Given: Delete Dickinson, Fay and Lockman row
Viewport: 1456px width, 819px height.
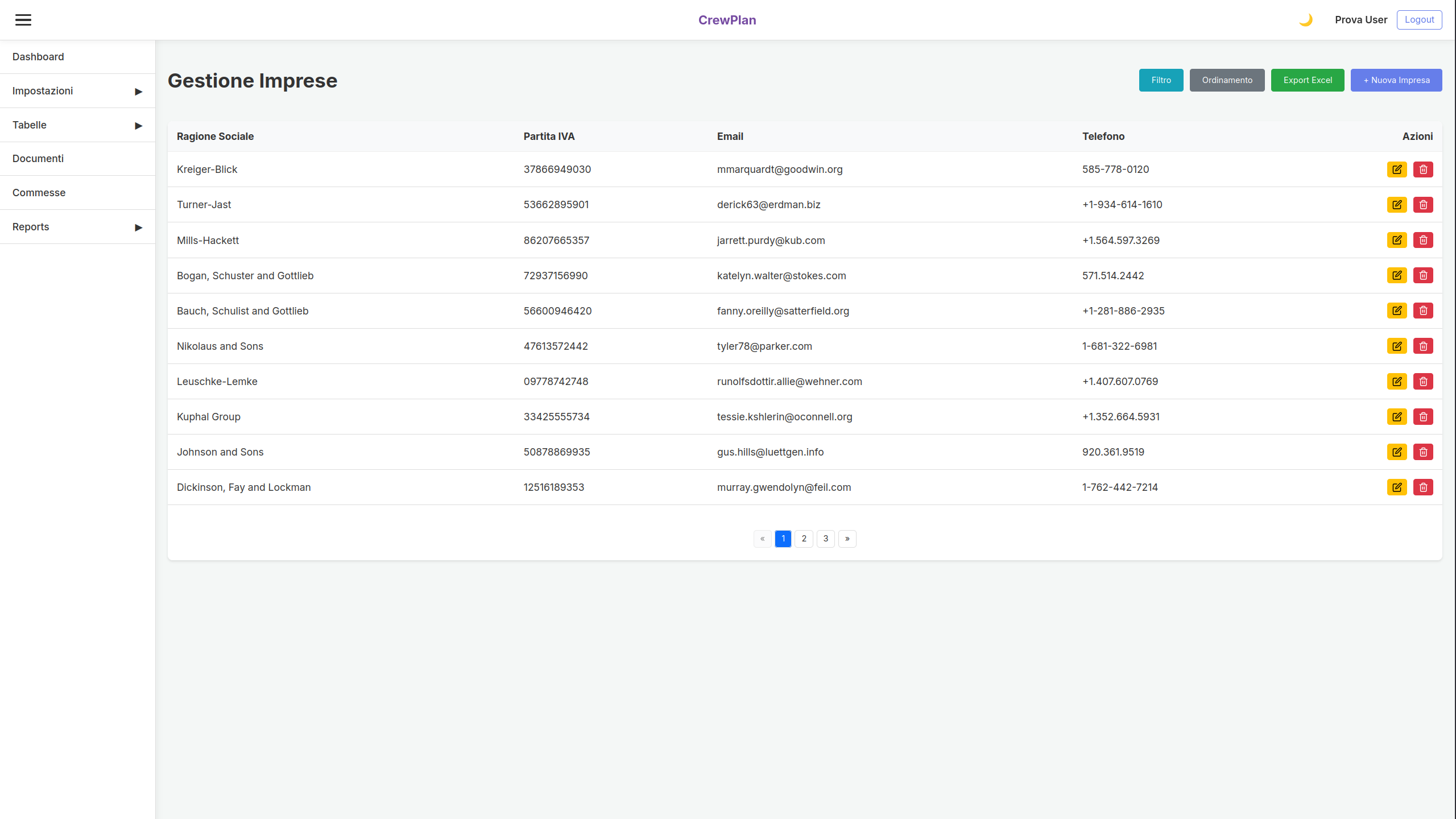Looking at the screenshot, I should pyautogui.click(x=1423, y=487).
